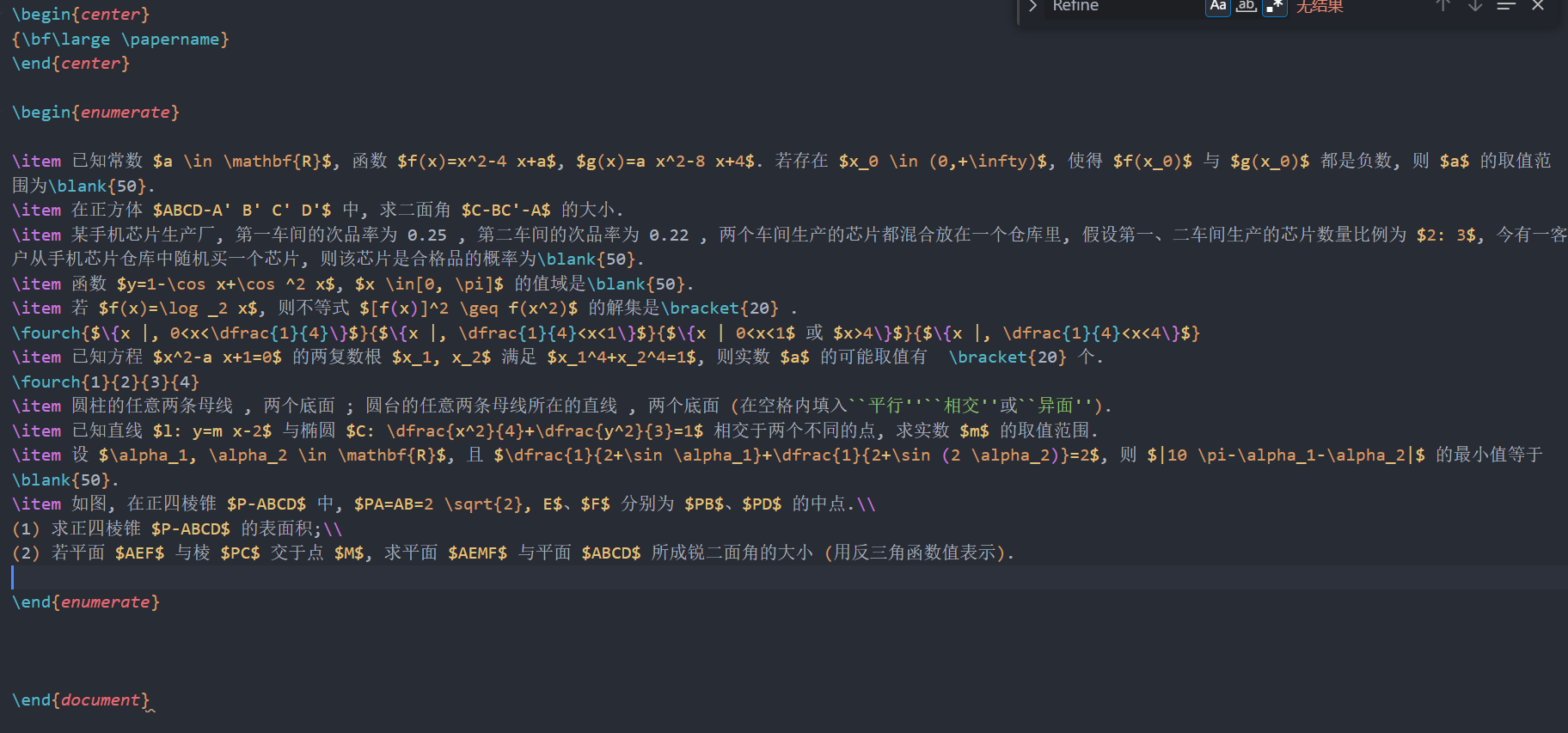The width and height of the screenshot is (1568, 733).
Task: Click the line (2) 若平面 $AEF$
Action: [513, 553]
